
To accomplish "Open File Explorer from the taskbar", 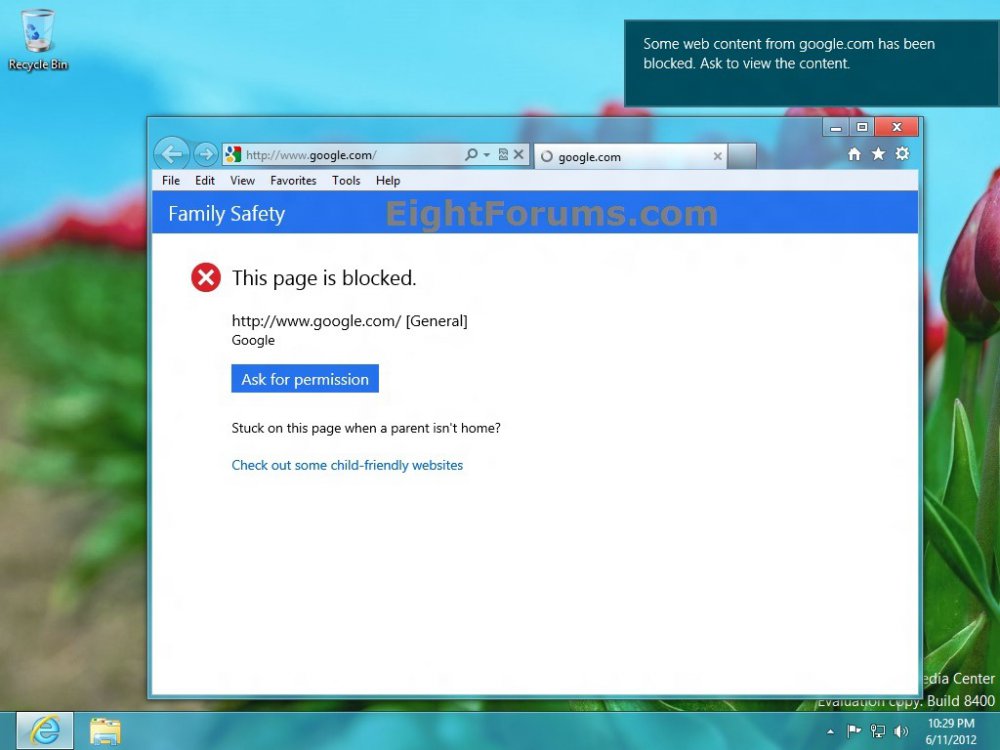I will (105, 731).
